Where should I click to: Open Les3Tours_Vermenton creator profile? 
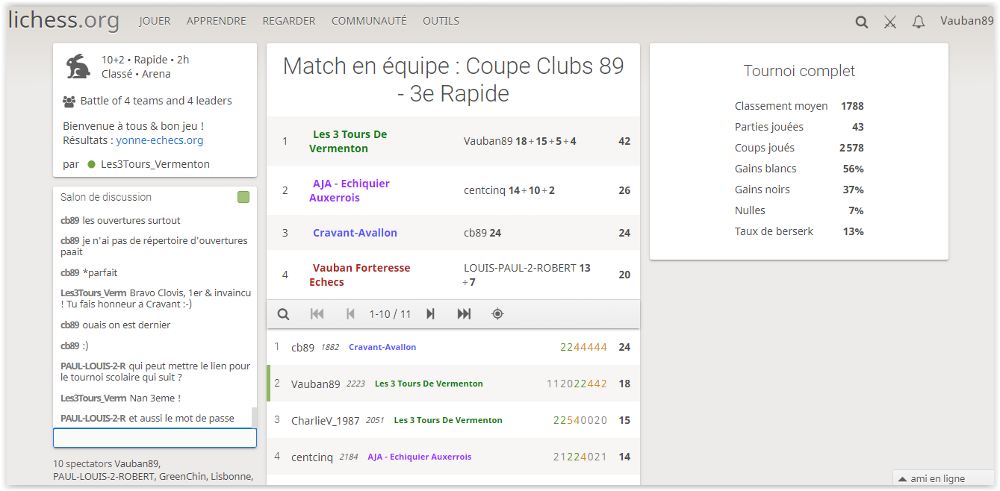click(x=155, y=165)
